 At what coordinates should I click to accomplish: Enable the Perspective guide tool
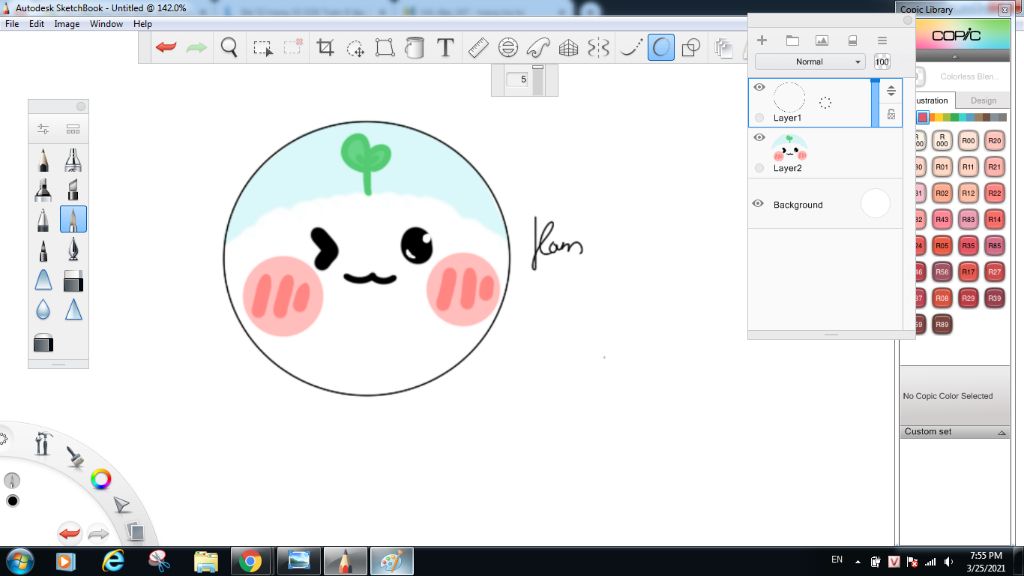568,47
